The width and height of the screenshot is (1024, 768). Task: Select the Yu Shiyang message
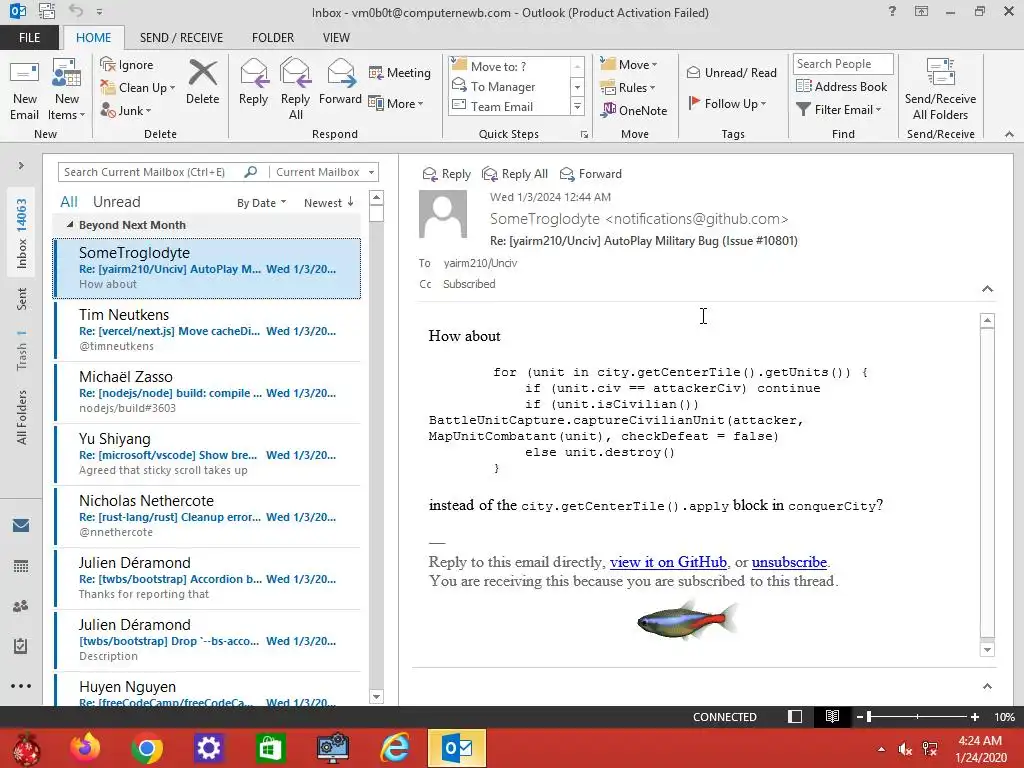(207, 455)
